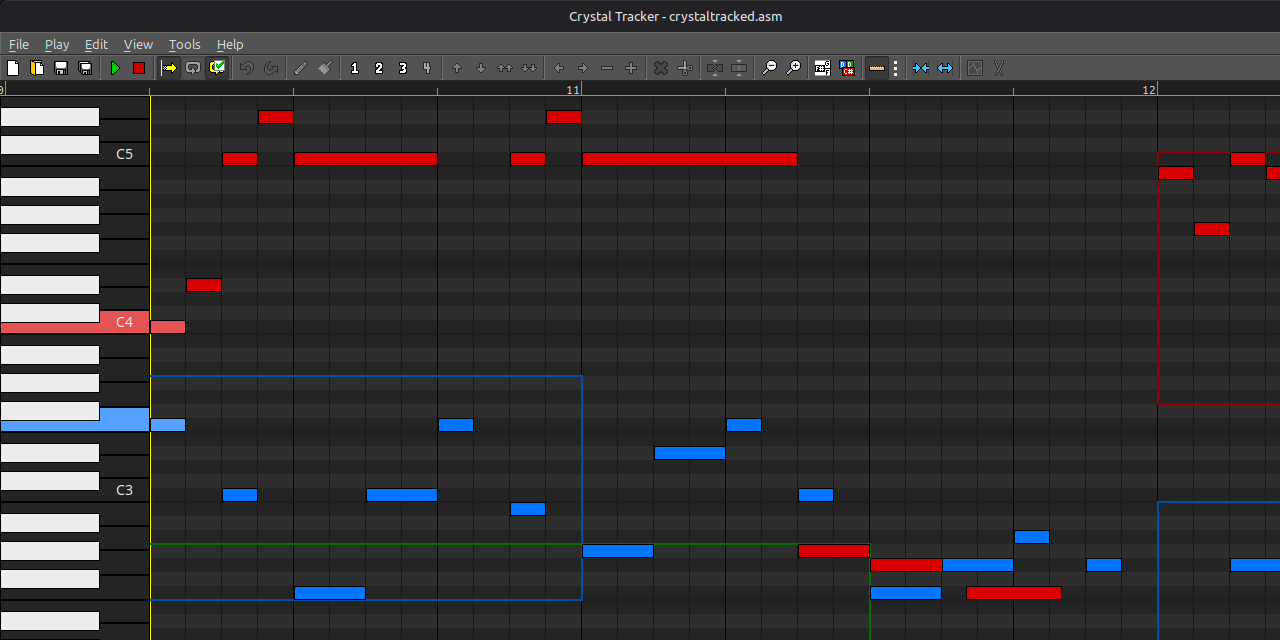The height and width of the screenshot is (640, 1280).
Task: Save the current song
Action: click(x=61, y=68)
